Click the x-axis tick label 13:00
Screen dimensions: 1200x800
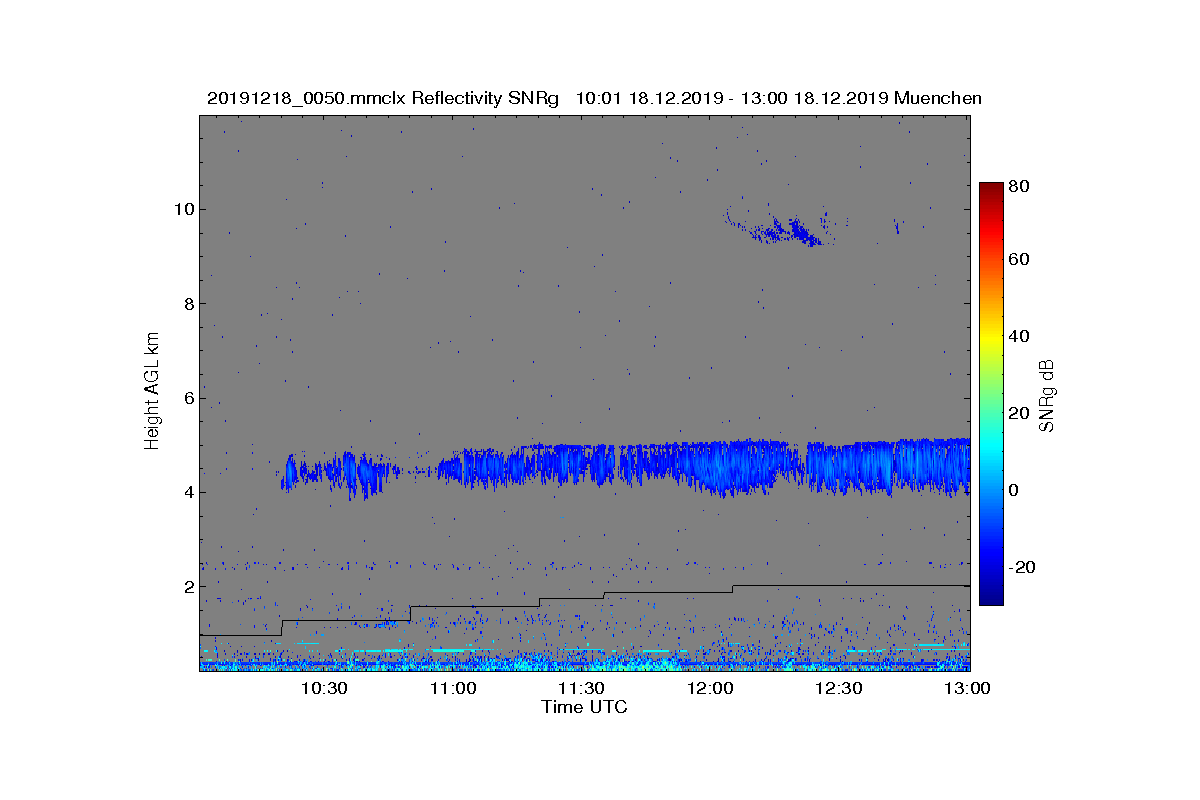coord(967,688)
